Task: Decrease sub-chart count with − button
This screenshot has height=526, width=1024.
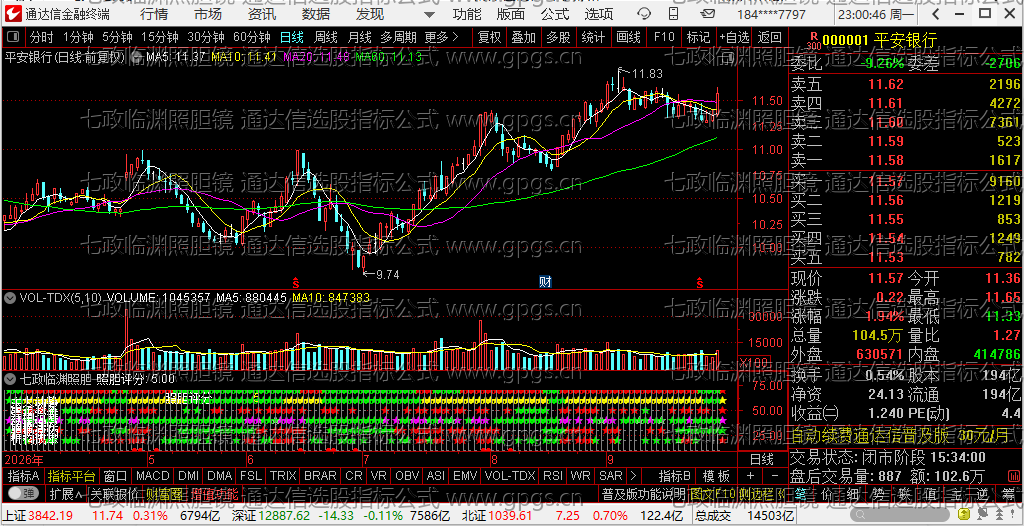Action: point(775,476)
